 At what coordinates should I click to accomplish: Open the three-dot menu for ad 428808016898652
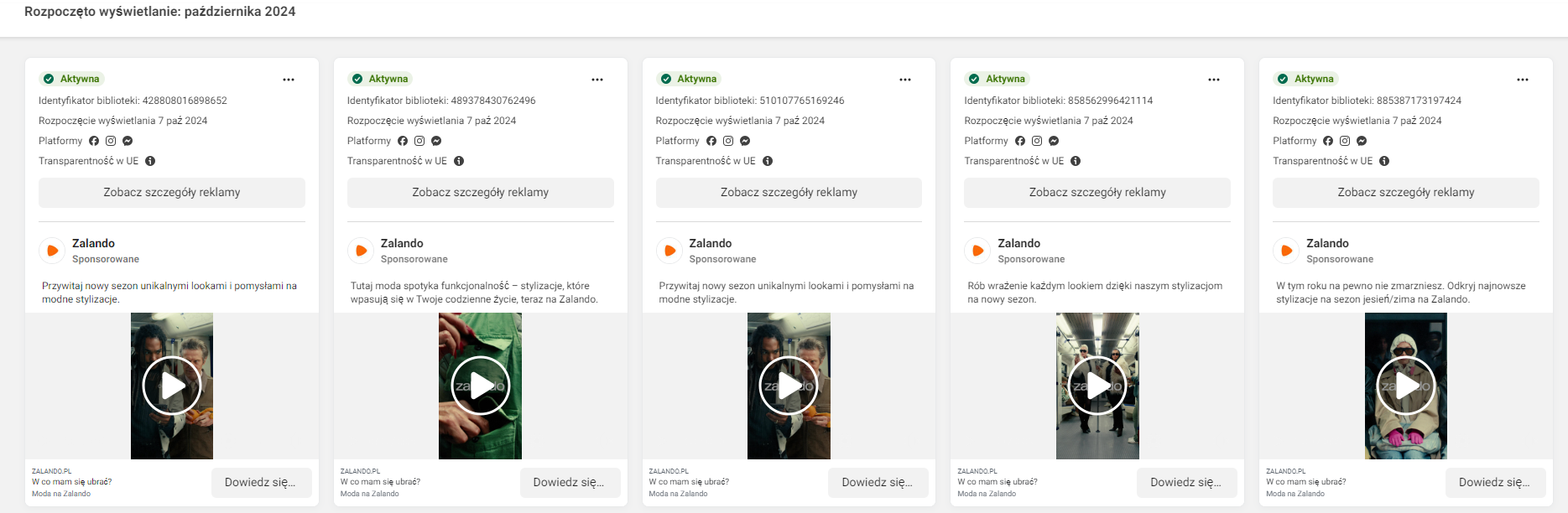[289, 80]
